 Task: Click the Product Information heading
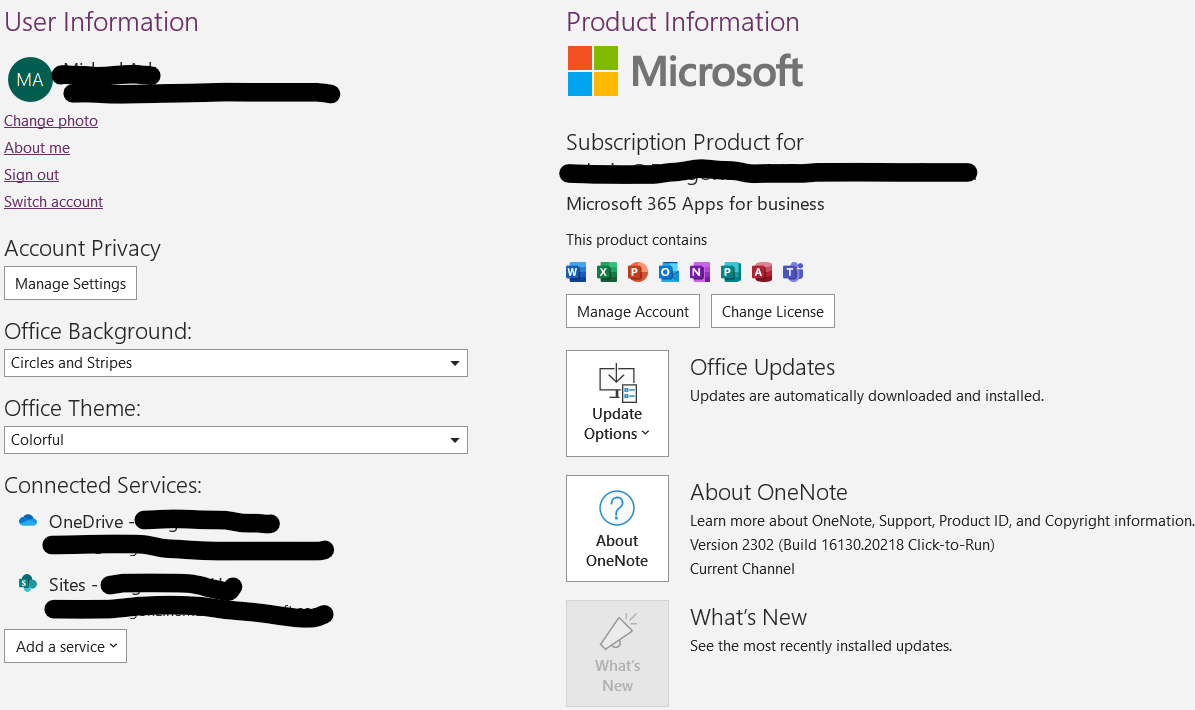point(683,22)
